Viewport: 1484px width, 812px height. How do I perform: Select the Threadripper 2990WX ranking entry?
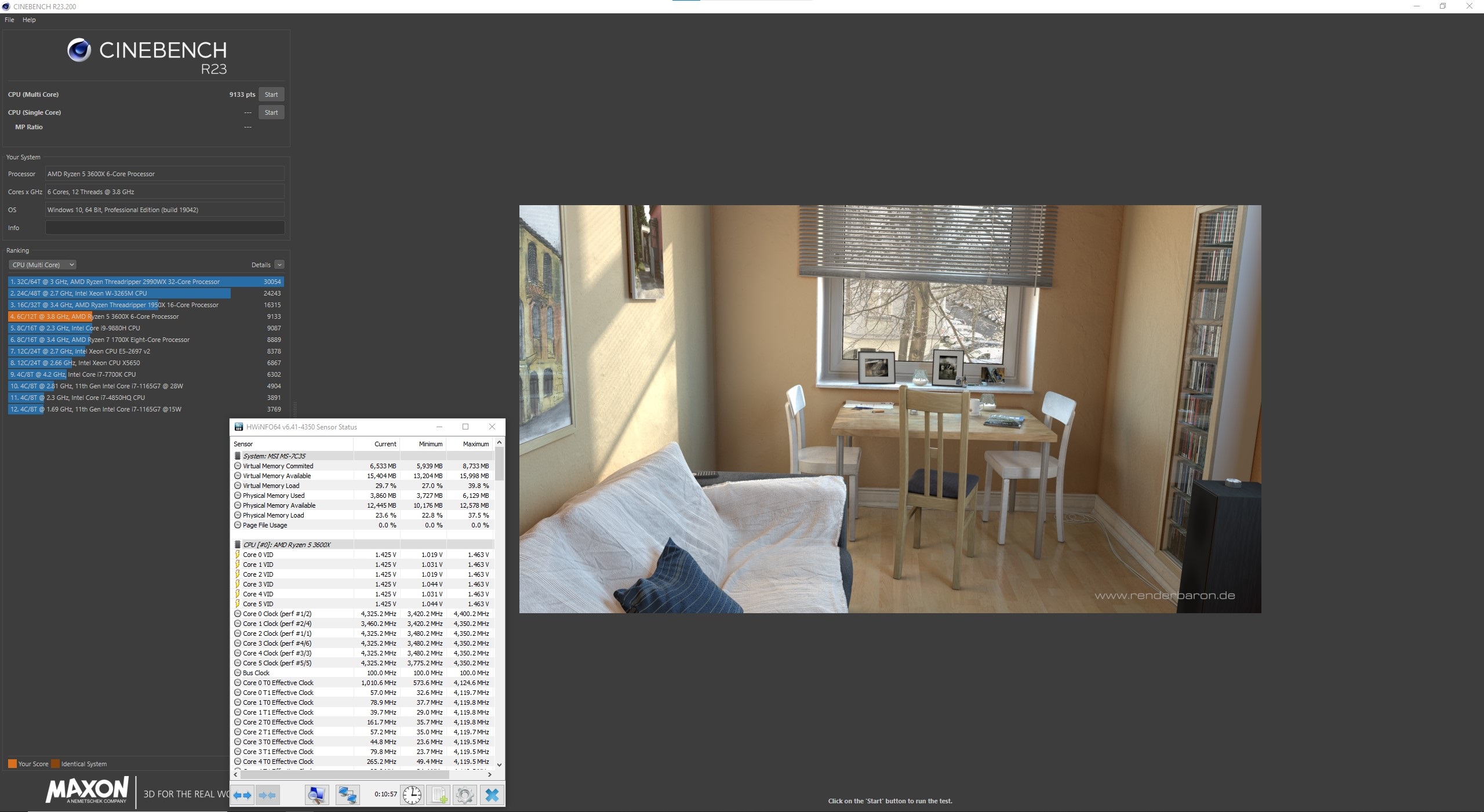tap(146, 282)
